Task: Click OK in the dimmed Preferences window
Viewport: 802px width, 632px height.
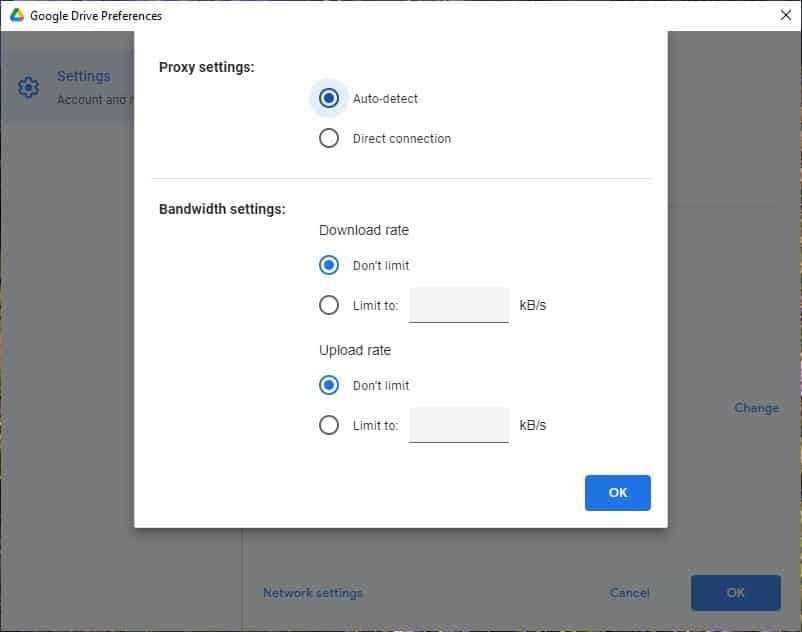Action: coord(736,593)
